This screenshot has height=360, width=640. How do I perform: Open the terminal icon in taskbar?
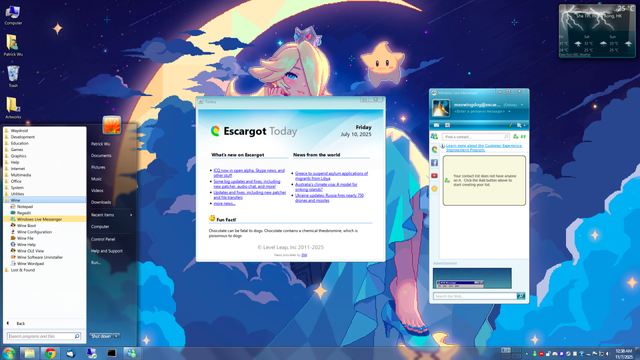pyautogui.click(x=111, y=353)
